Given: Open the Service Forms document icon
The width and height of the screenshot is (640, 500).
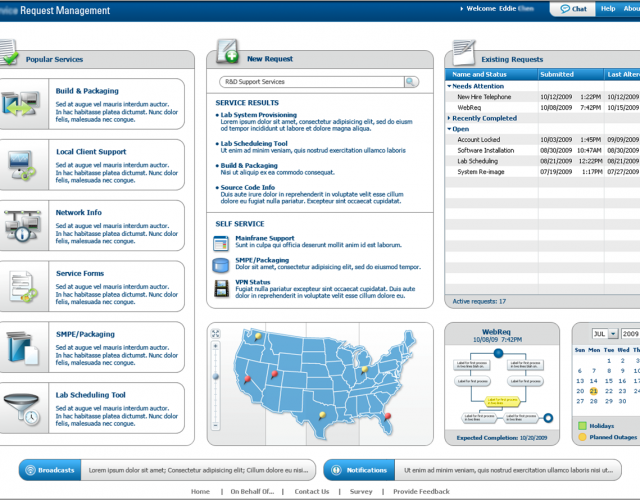Looking at the screenshot, I should click(x=24, y=287).
